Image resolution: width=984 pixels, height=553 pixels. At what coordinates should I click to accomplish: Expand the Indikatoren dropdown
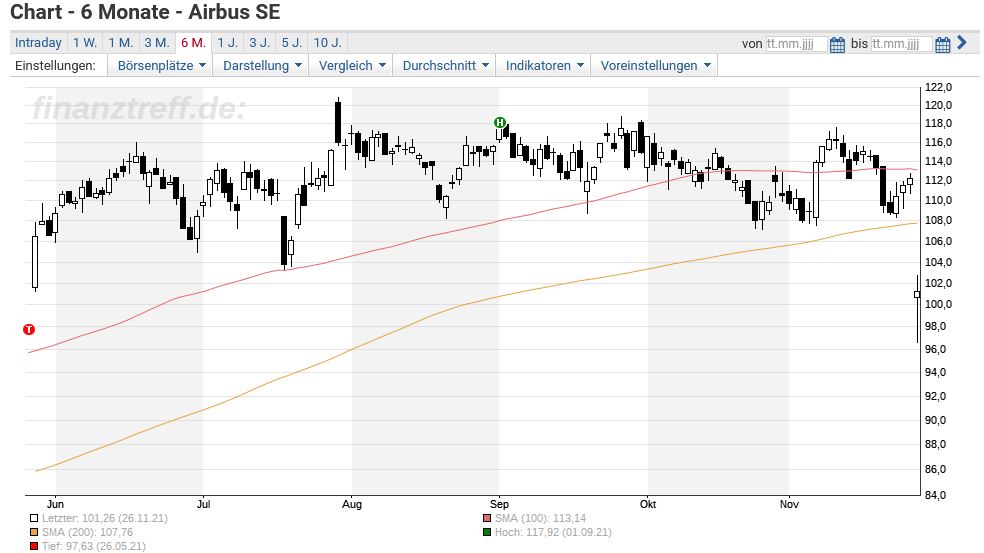pyautogui.click(x=544, y=65)
